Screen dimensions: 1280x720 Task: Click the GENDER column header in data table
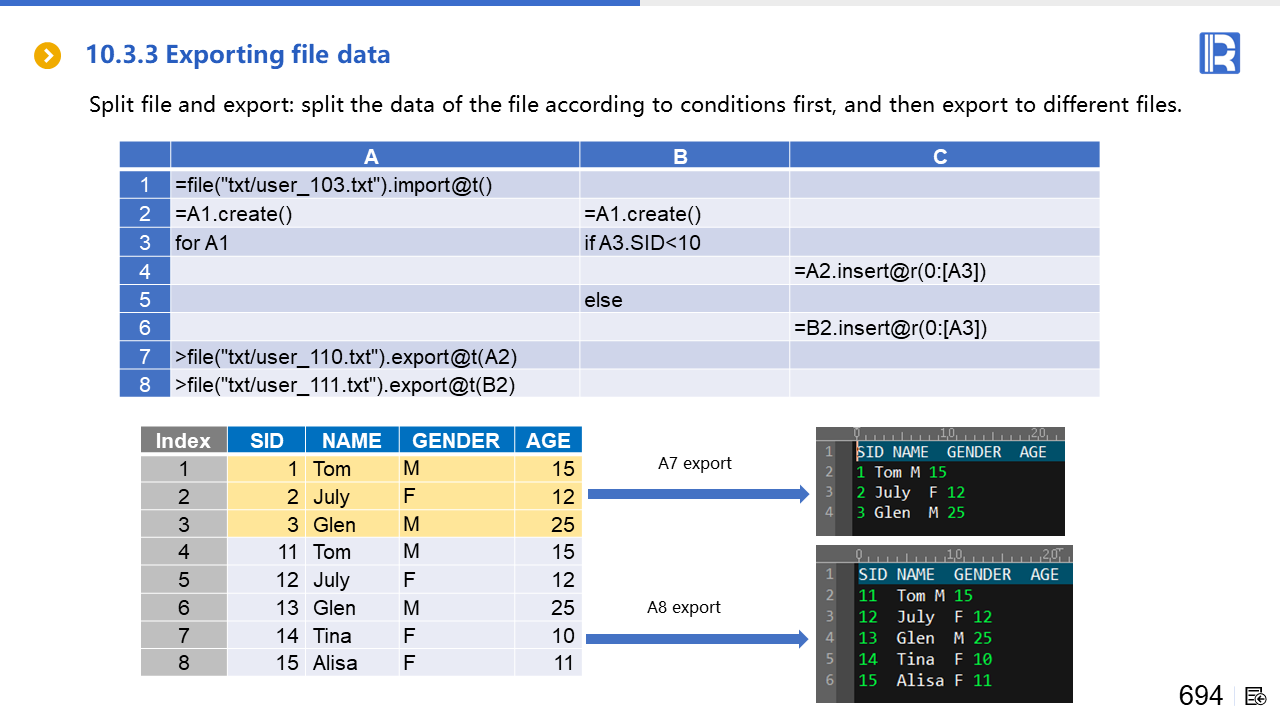(x=455, y=441)
